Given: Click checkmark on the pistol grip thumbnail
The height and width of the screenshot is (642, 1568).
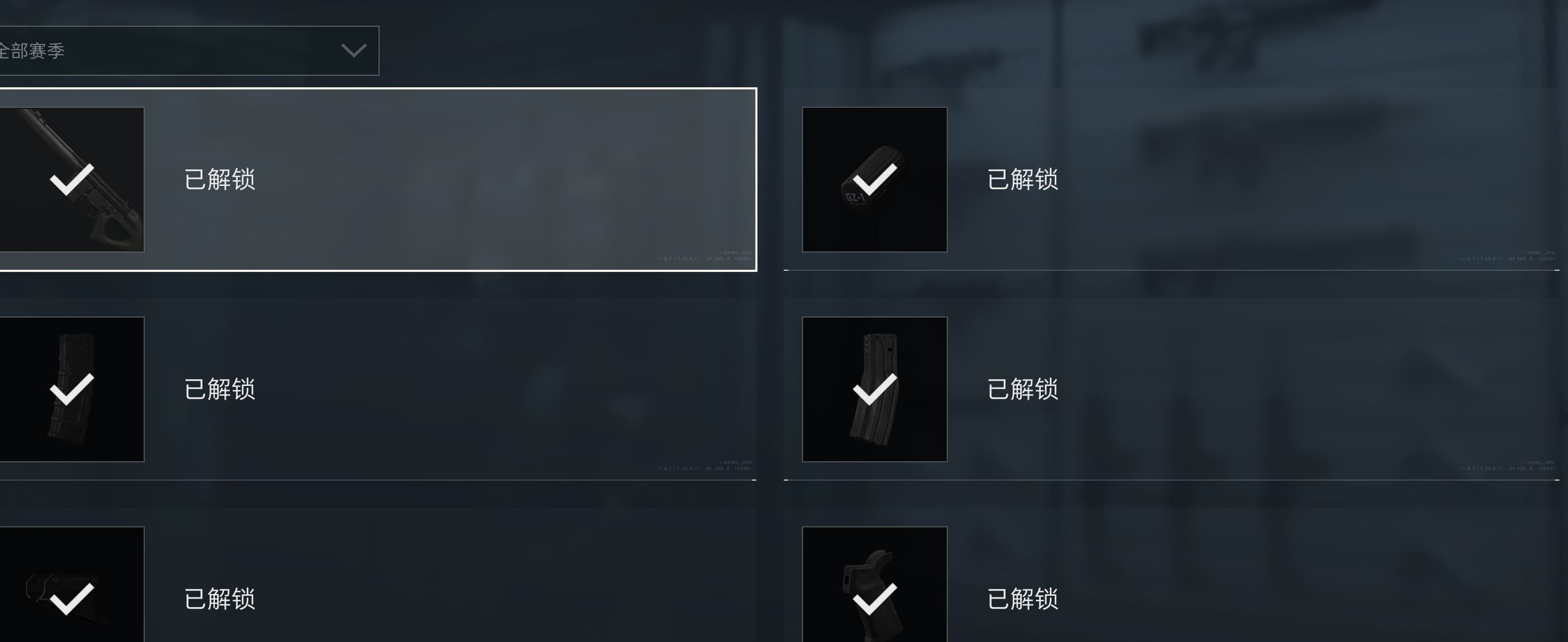Looking at the screenshot, I should click(x=875, y=599).
